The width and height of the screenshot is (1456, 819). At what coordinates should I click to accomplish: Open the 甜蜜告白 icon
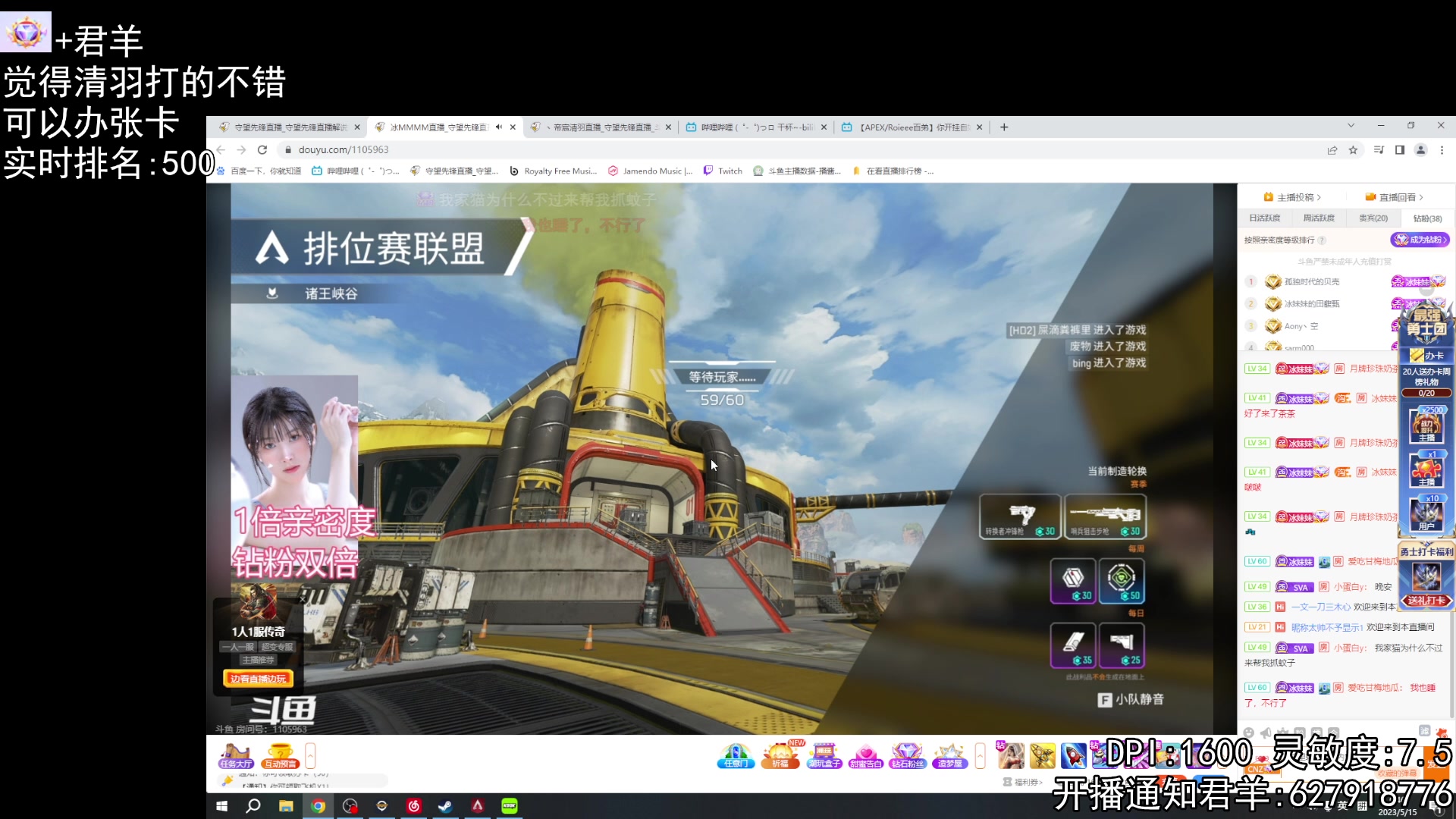coord(866,756)
